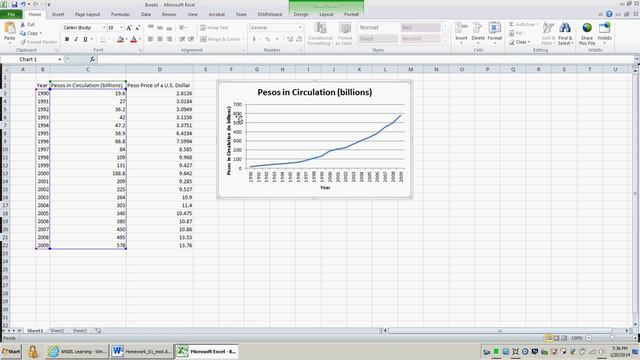This screenshot has width=640, height=360.
Task: Increase font size with grow-font icon
Action: coord(129,27)
